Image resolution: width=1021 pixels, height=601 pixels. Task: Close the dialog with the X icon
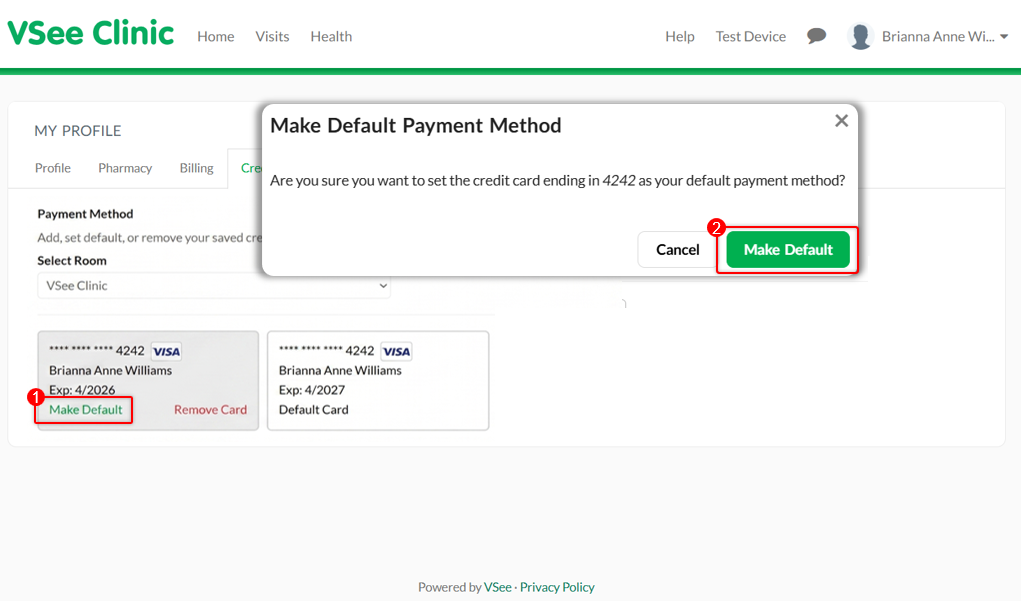[x=841, y=121]
